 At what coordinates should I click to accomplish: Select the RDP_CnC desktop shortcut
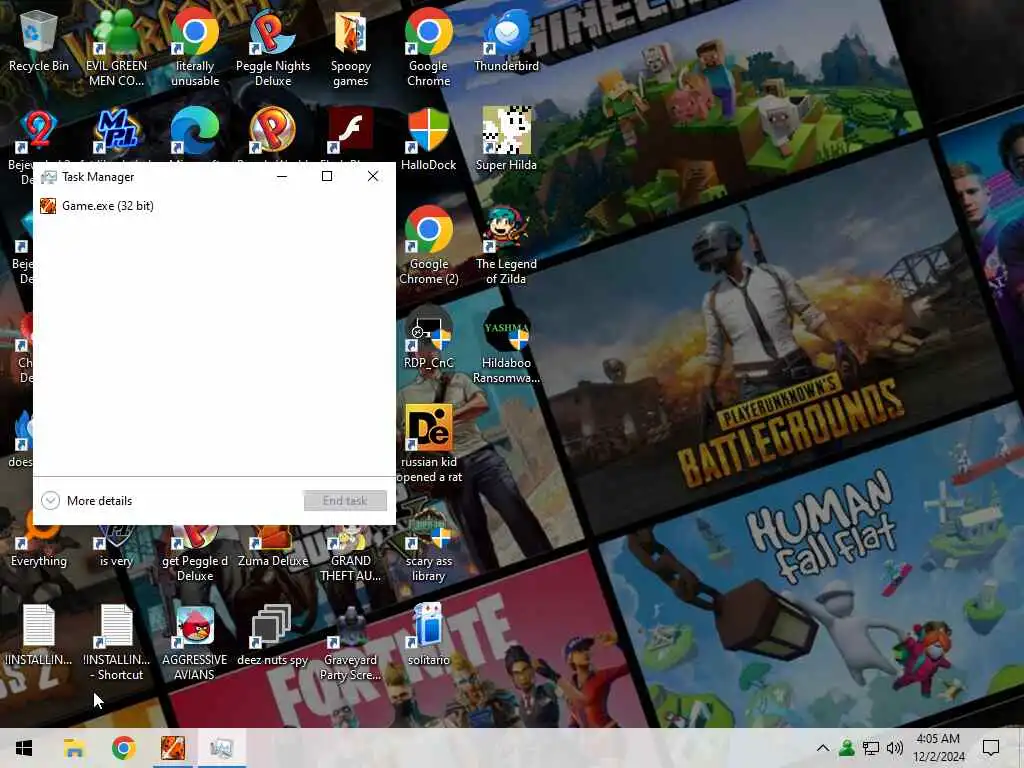[x=428, y=338]
